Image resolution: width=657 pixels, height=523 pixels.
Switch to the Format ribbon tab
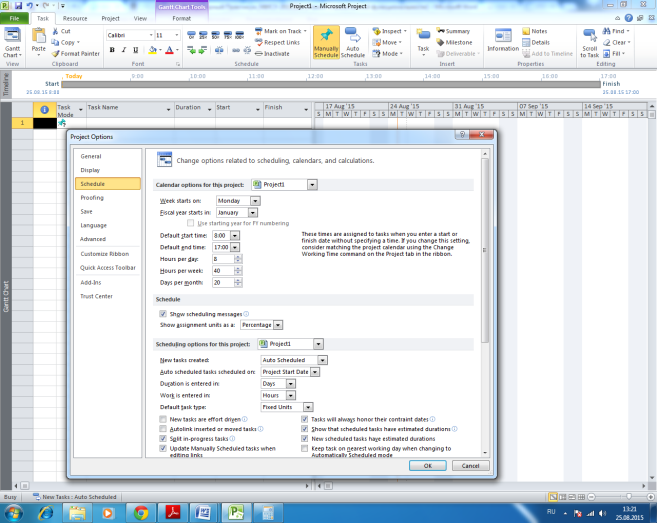pos(181,18)
